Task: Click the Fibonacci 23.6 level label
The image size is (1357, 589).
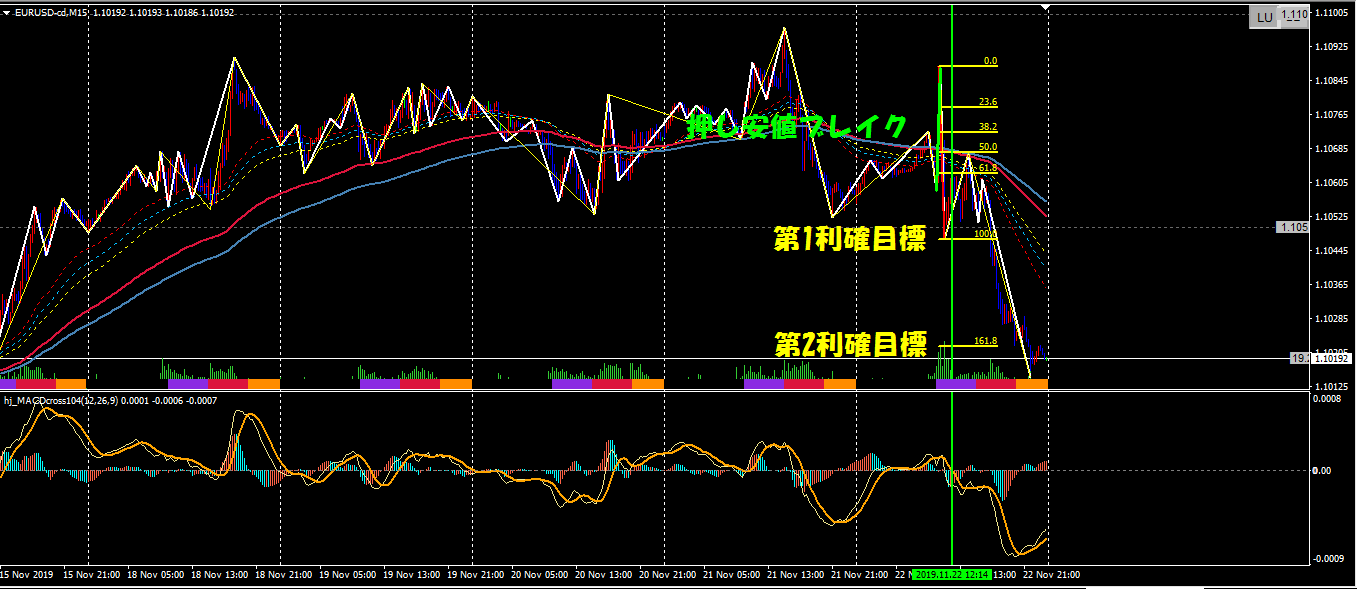Action: pos(988,102)
